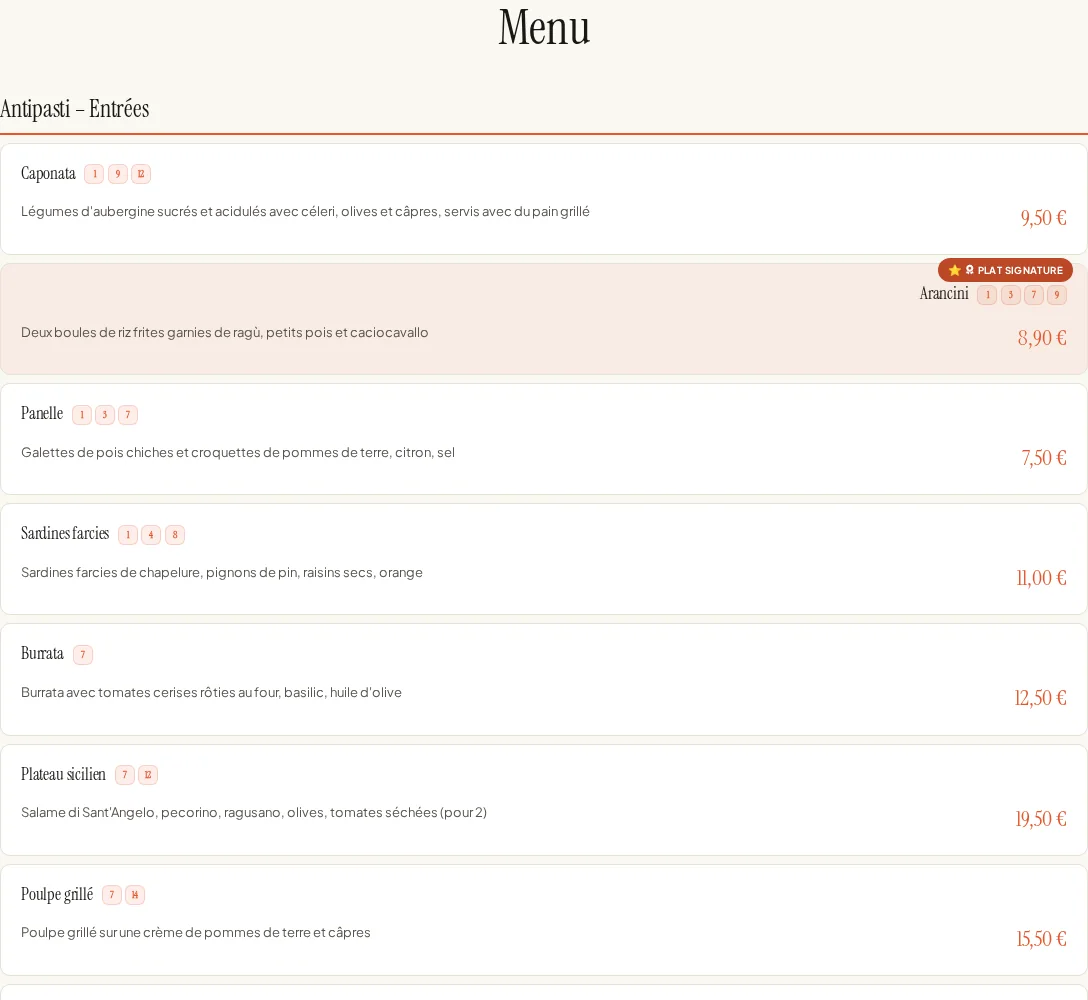Click the Burrata price 12,50 €
Image resolution: width=1088 pixels, height=1000 pixels.
(x=1040, y=698)
